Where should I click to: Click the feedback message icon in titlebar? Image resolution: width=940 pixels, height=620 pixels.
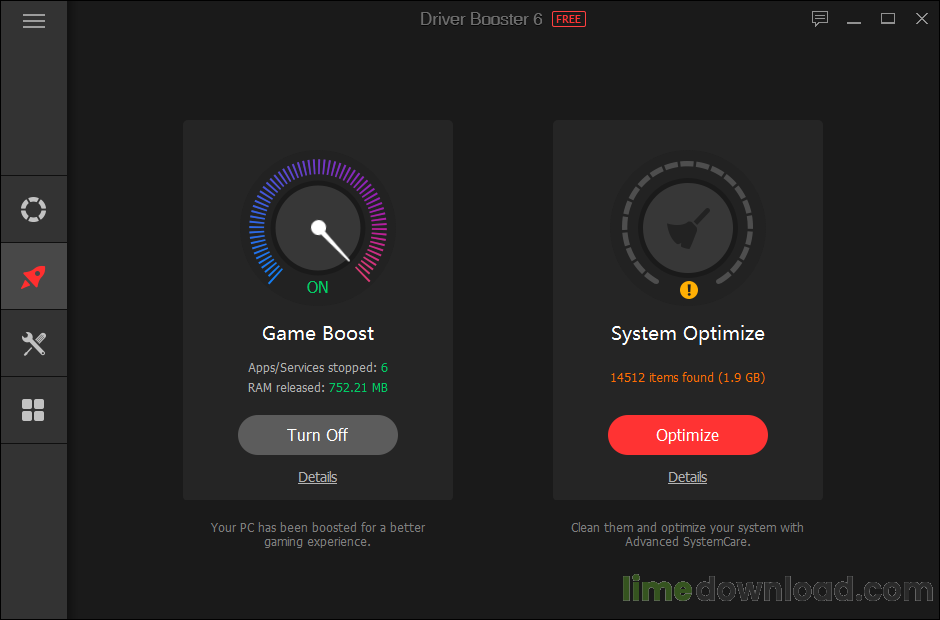(820, 18)
